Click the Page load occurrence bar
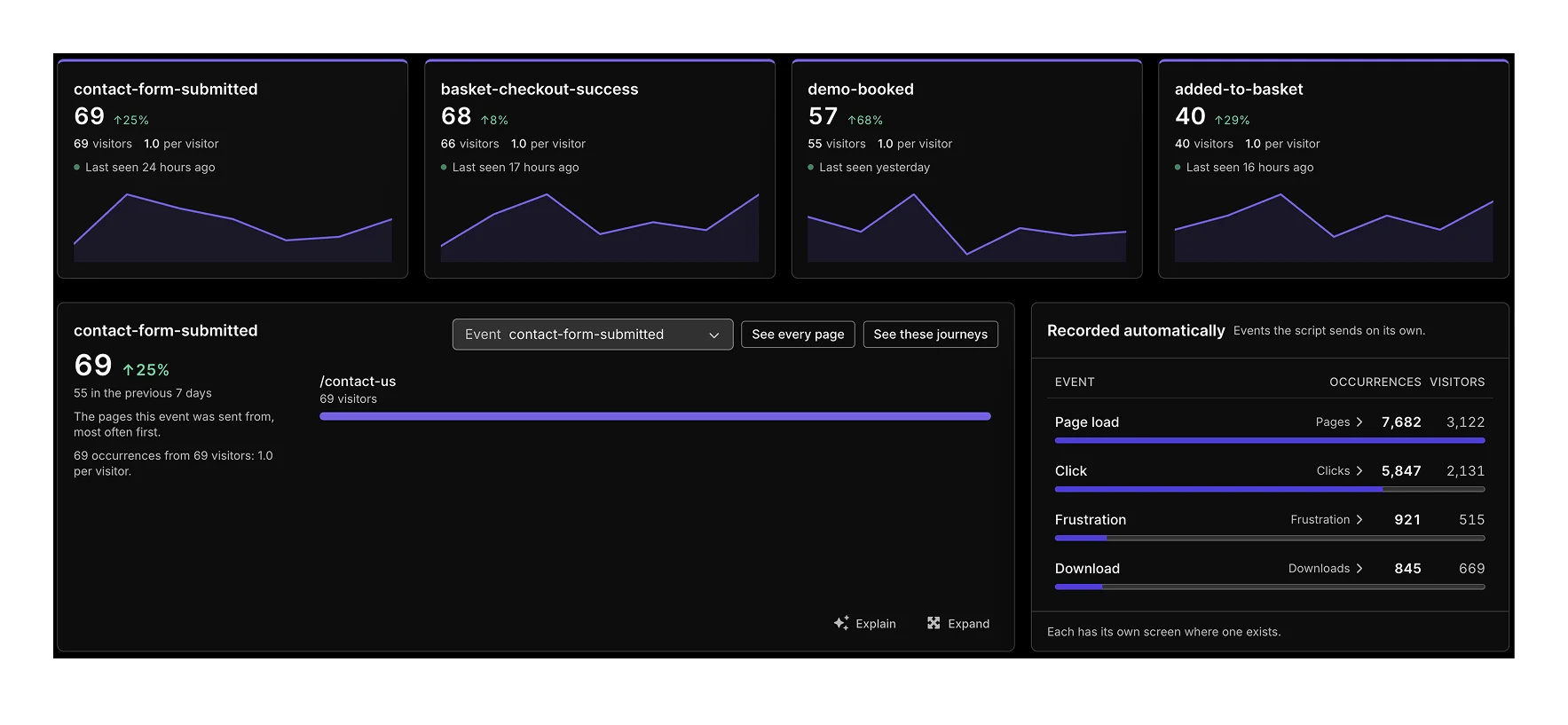The image size is (1568, 725). [1270, 440]
